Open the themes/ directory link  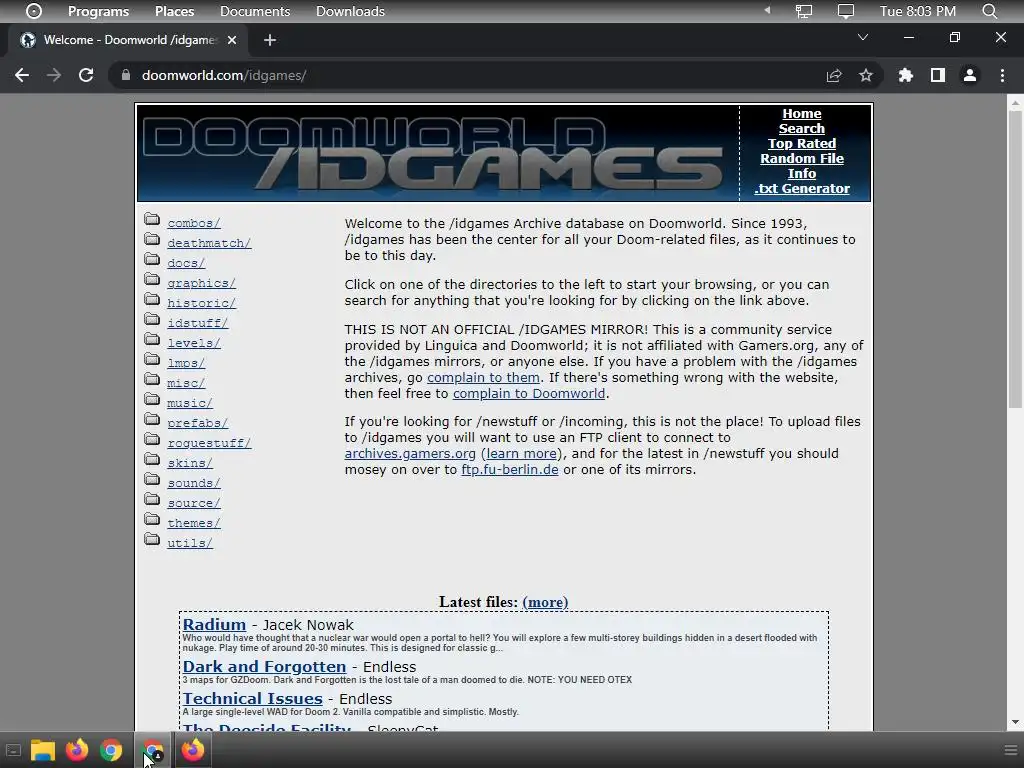194,523
